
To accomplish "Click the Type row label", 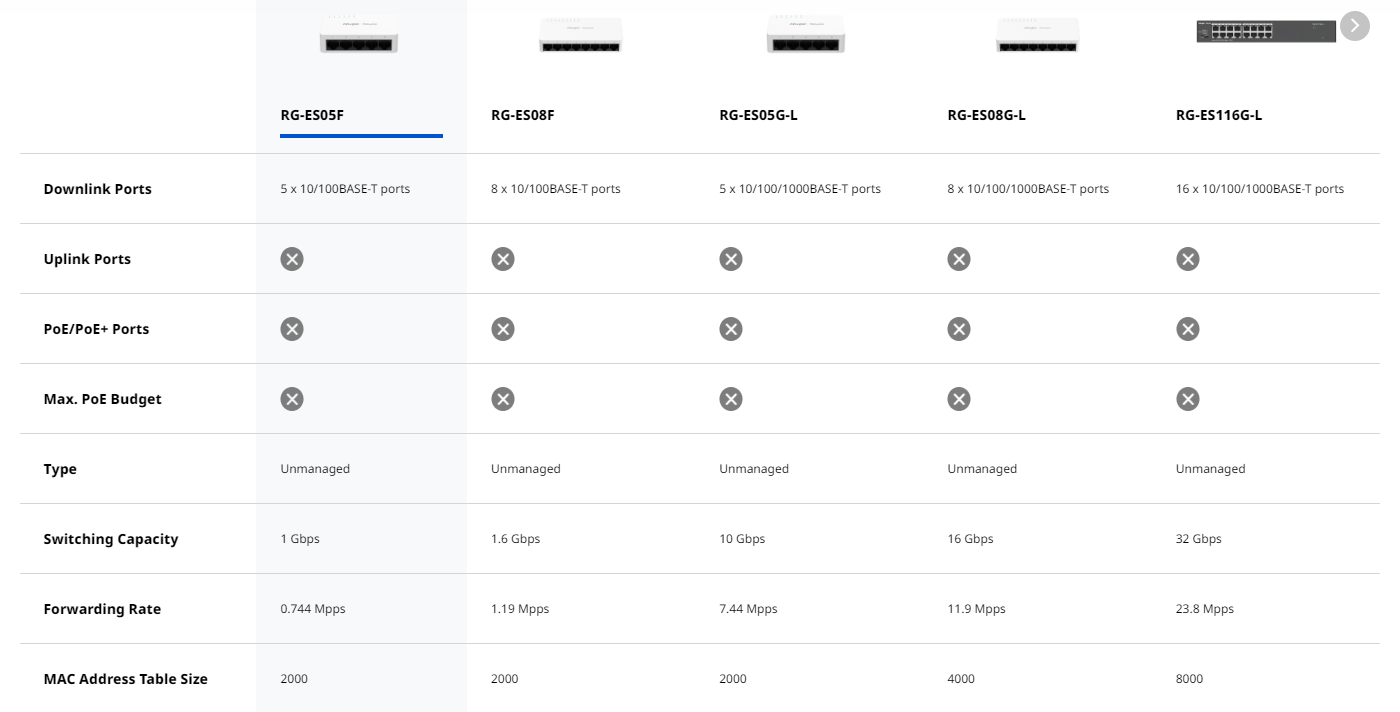I will [60, 469].
